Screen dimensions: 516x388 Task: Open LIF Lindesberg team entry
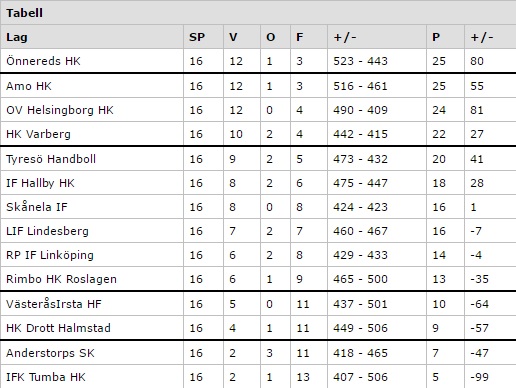[47, 231]
